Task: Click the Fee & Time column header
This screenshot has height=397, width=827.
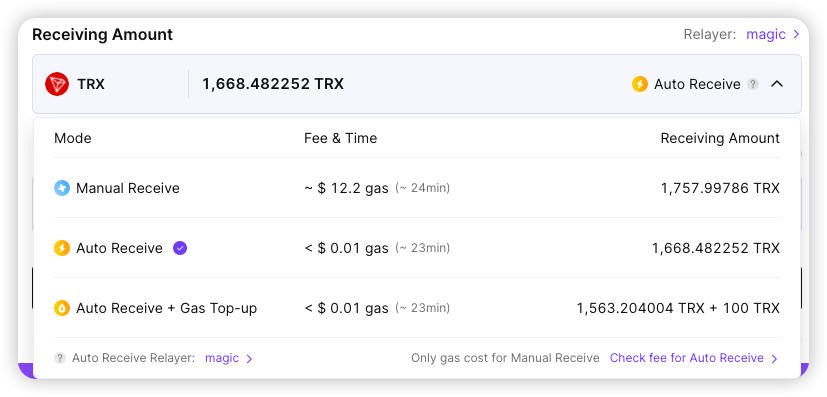Action: [341, 139]
